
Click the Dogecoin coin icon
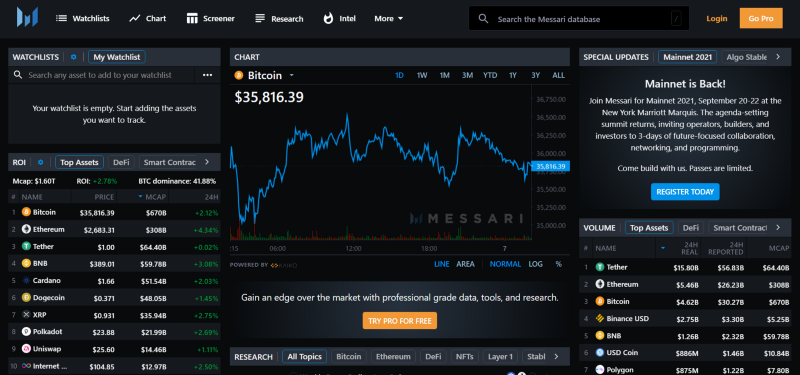[27, 297]
